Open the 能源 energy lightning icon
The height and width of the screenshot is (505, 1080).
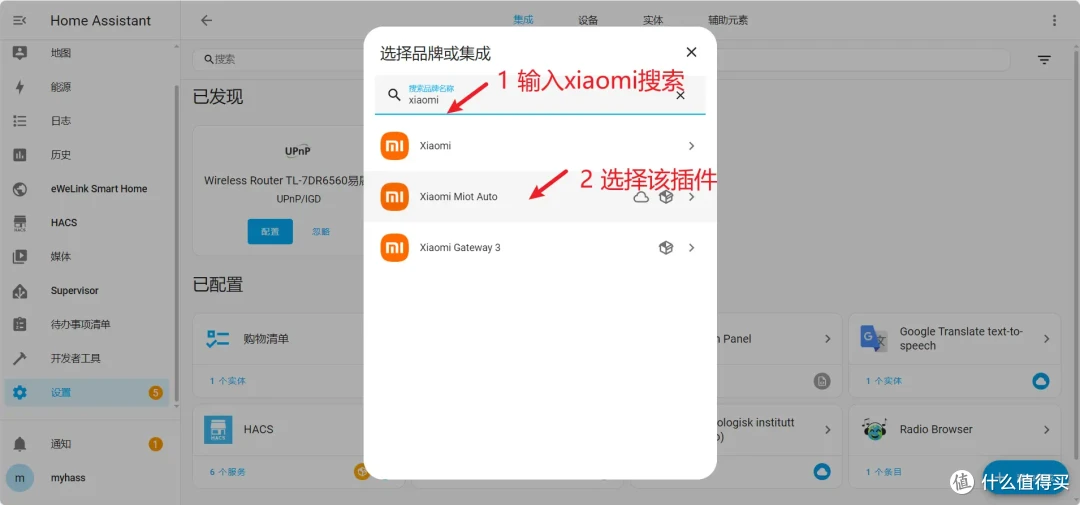click(x=20, y=87)
